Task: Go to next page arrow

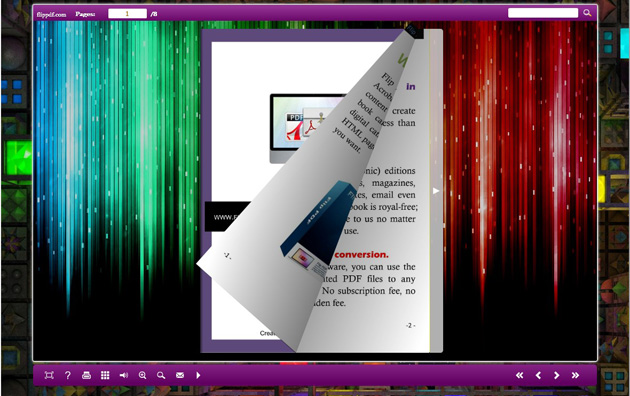Action: [556, 375]
